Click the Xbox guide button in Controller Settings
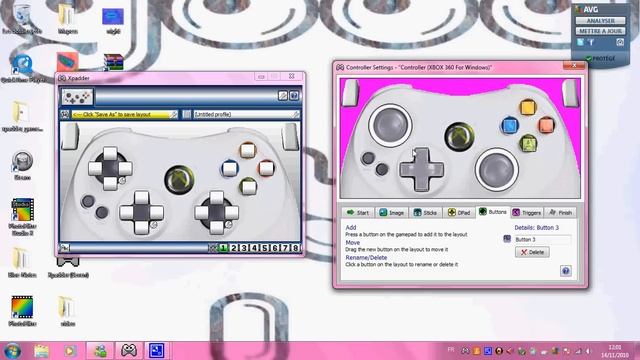Screen dimensions: 640x360 pos(459,136)
